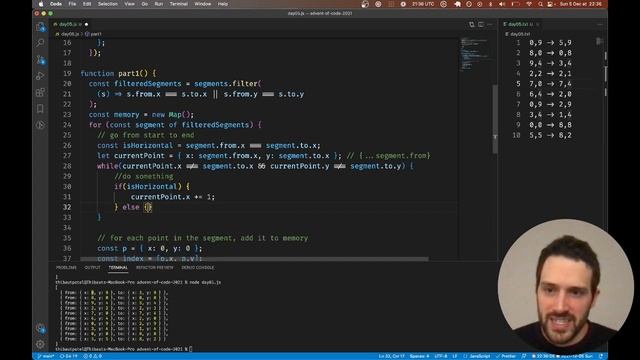Open the Extensions view
Image resolution: width=640 pixels, height=360 pixels.
coord(40,92)
